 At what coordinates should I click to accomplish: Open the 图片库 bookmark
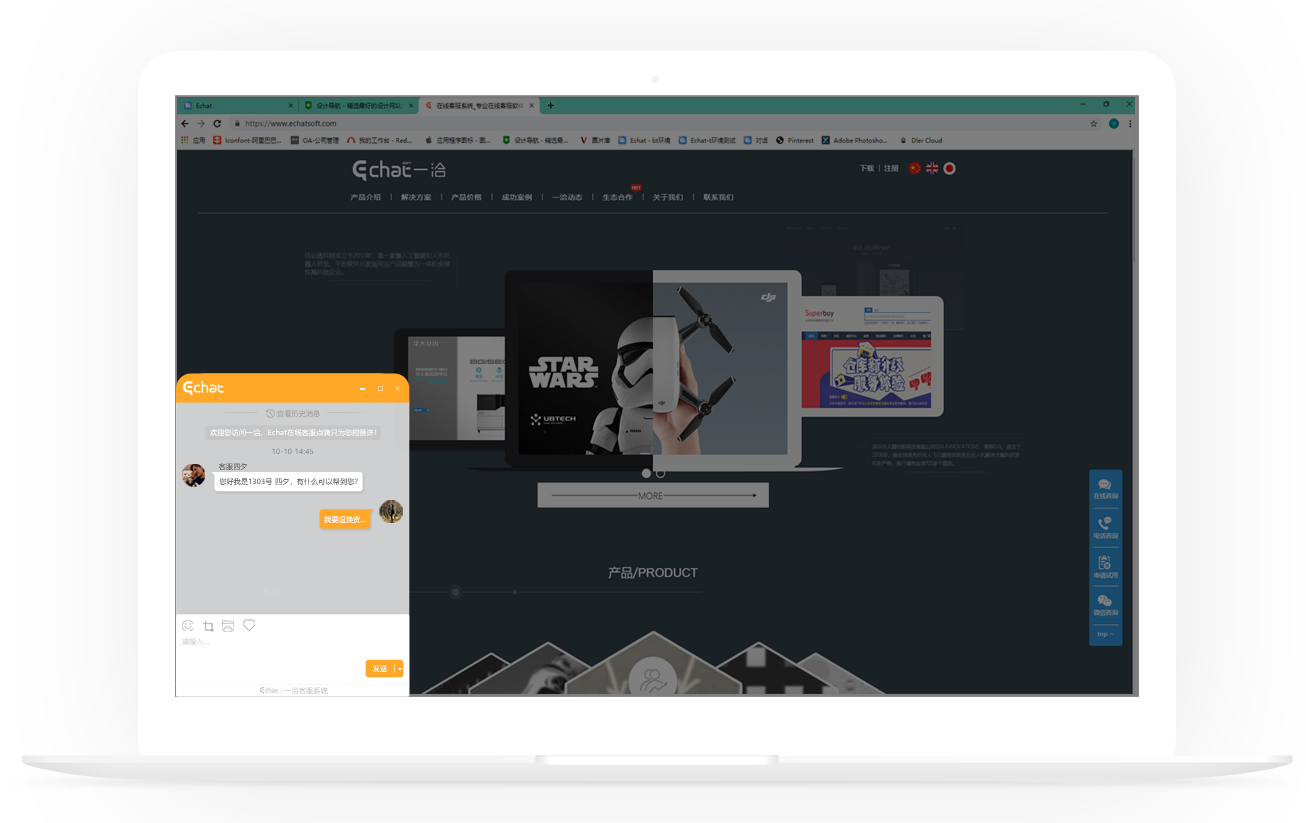(x=595, y=140)
